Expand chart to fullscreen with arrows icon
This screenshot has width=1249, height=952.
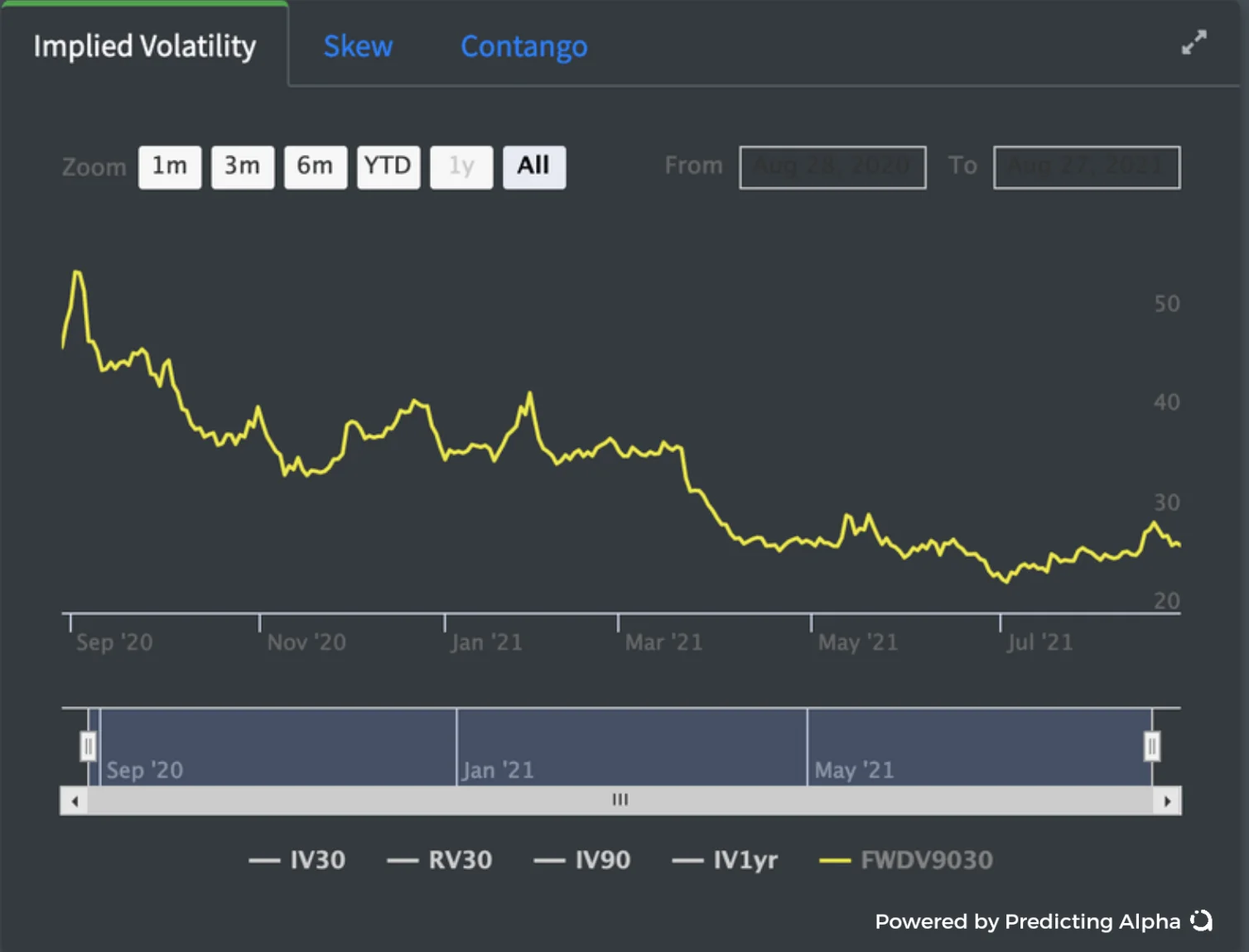[x=1194, y=42]
